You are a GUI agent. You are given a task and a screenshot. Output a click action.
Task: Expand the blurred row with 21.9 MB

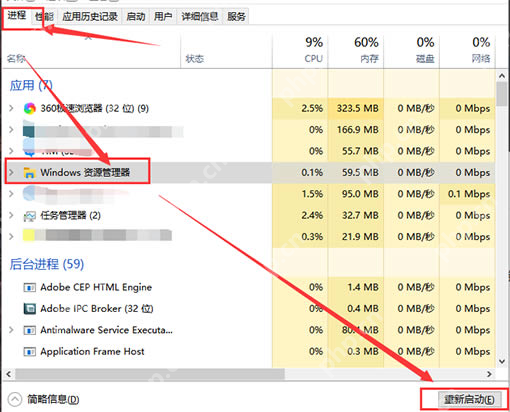point(11,236)
